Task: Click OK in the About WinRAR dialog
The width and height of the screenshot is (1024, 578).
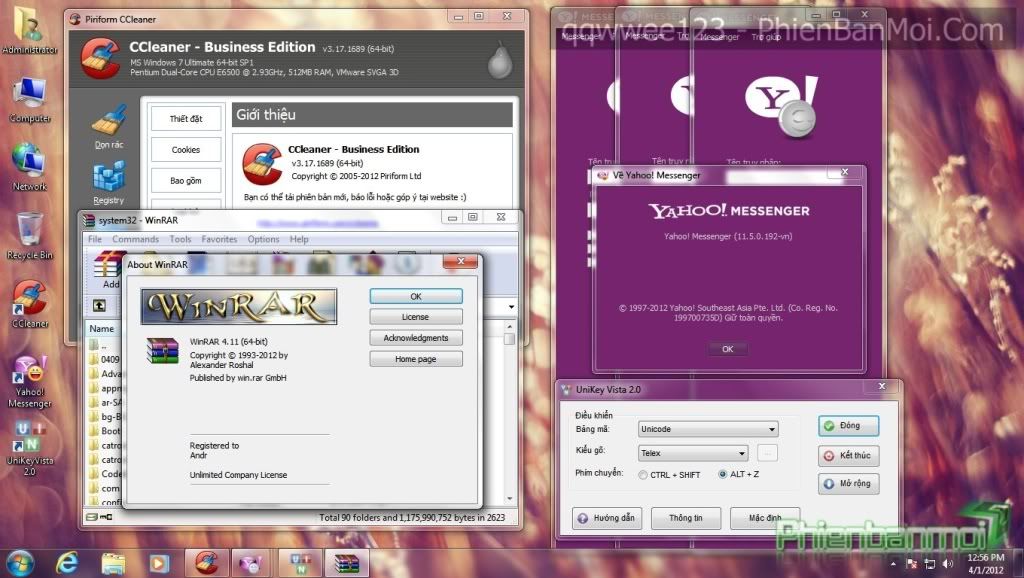Action: tap(416, 297)
